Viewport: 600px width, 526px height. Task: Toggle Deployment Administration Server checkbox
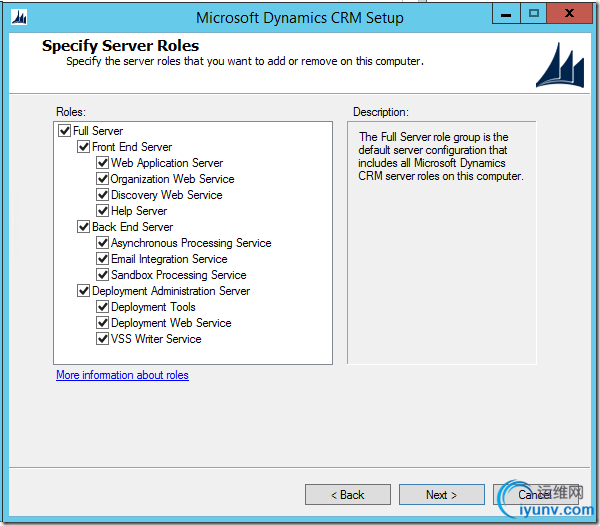coord(83,291)
